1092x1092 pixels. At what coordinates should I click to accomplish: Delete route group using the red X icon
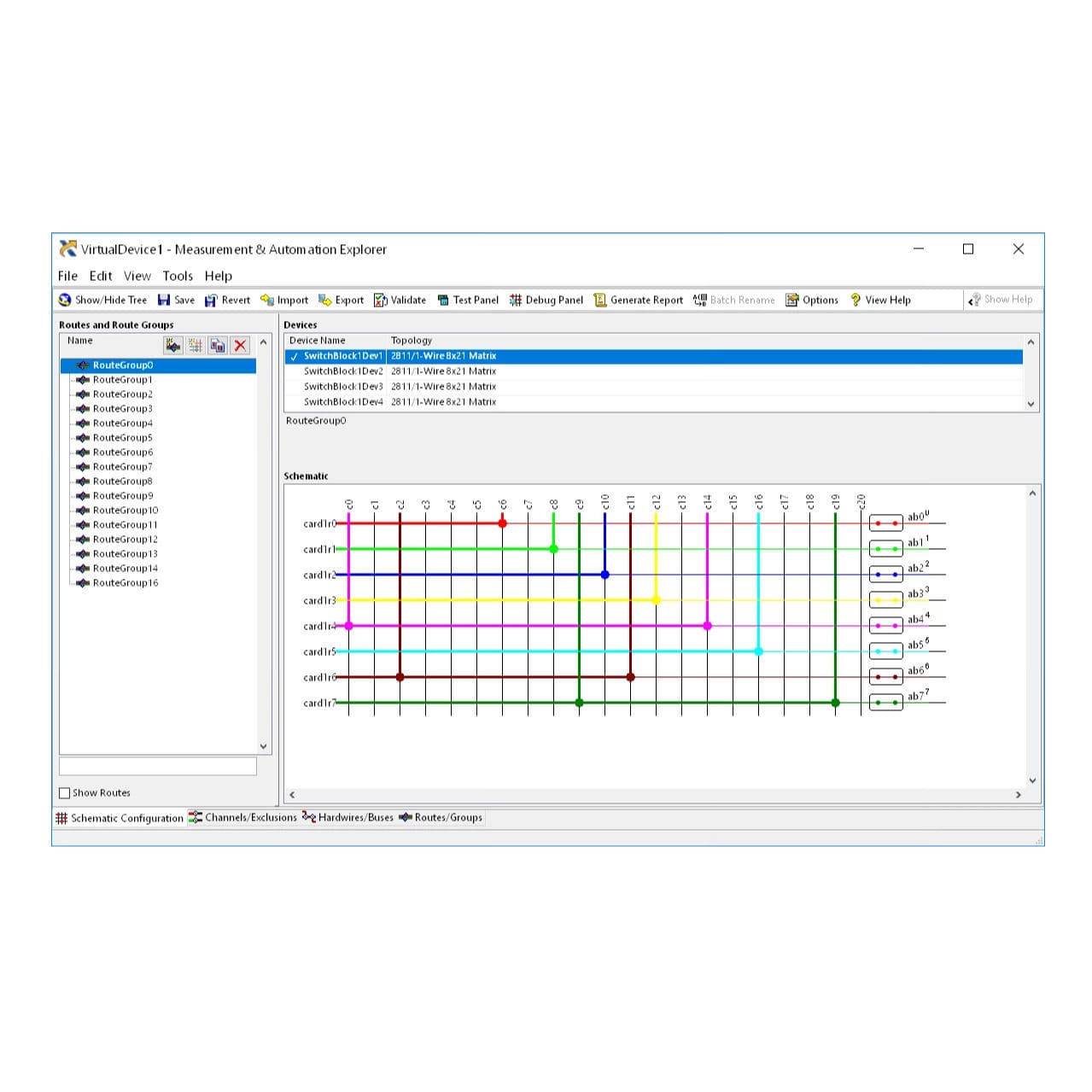(x=240, y=345)
